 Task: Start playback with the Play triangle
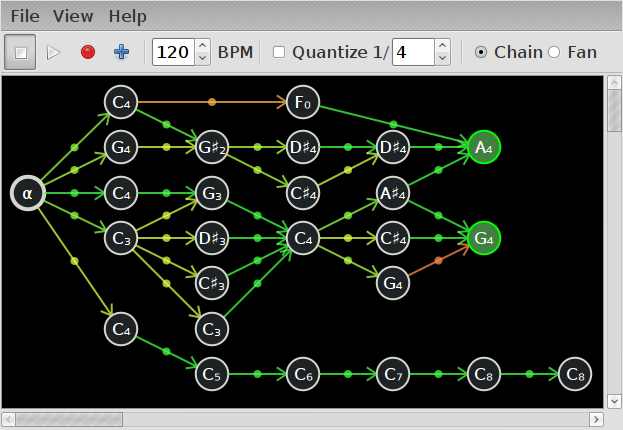pos(53,52)
